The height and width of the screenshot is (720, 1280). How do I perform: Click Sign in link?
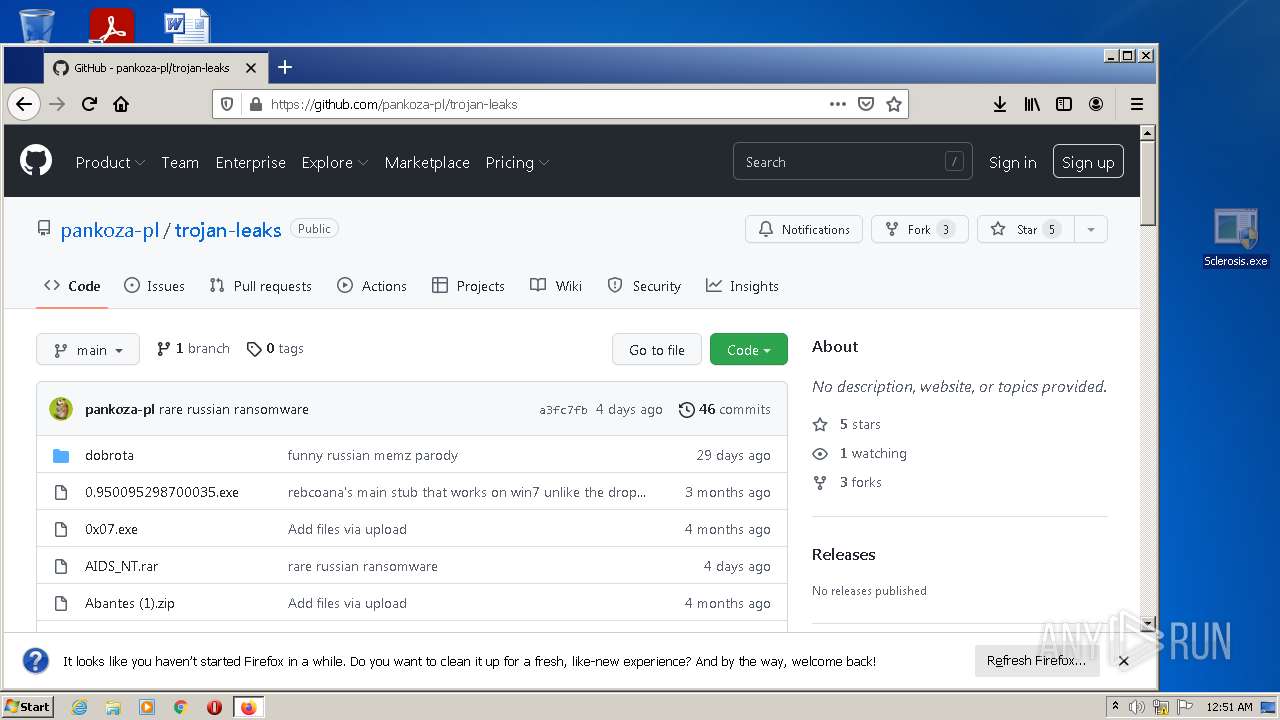[x=1013, y=162]
